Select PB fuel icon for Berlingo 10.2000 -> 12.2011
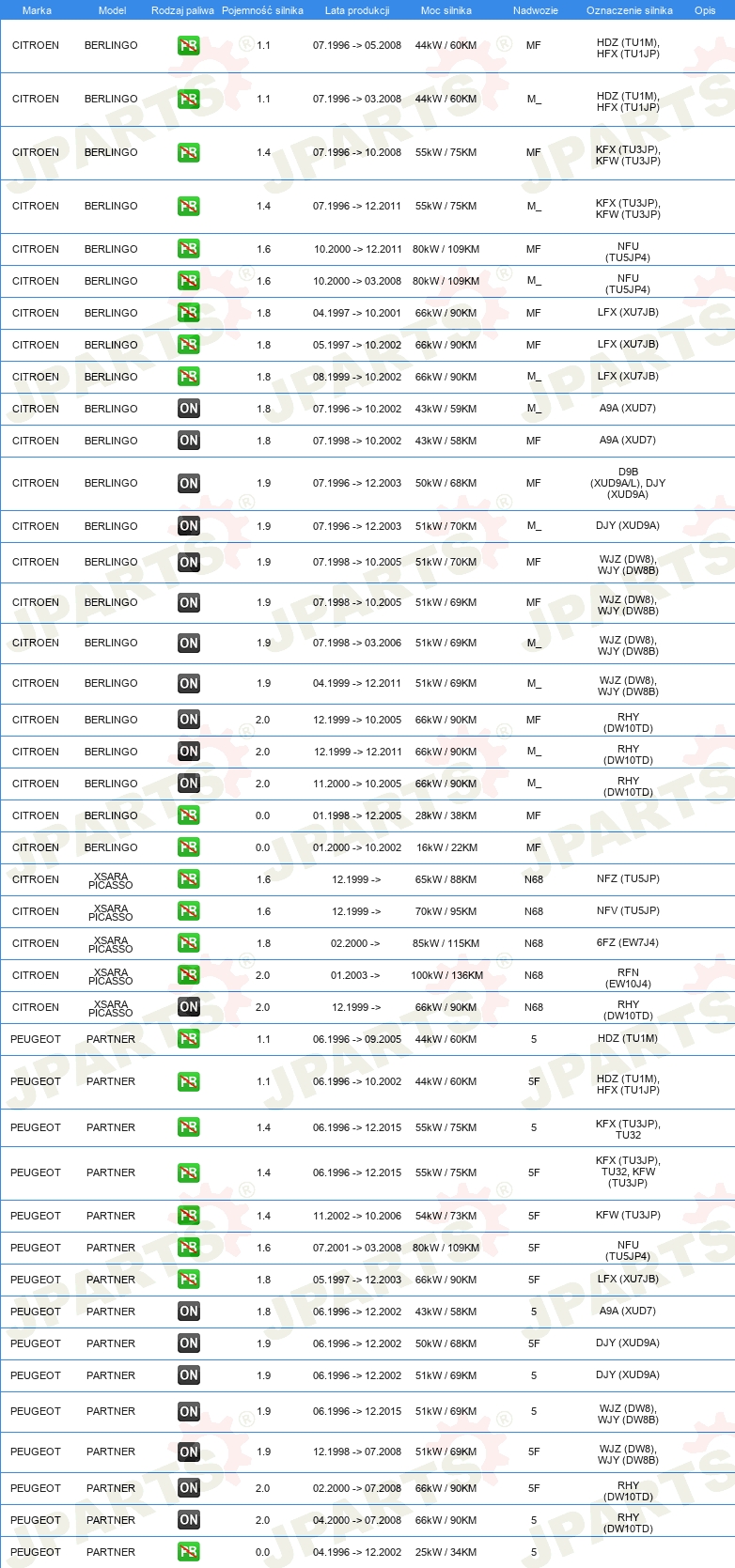 coord(189,249)
